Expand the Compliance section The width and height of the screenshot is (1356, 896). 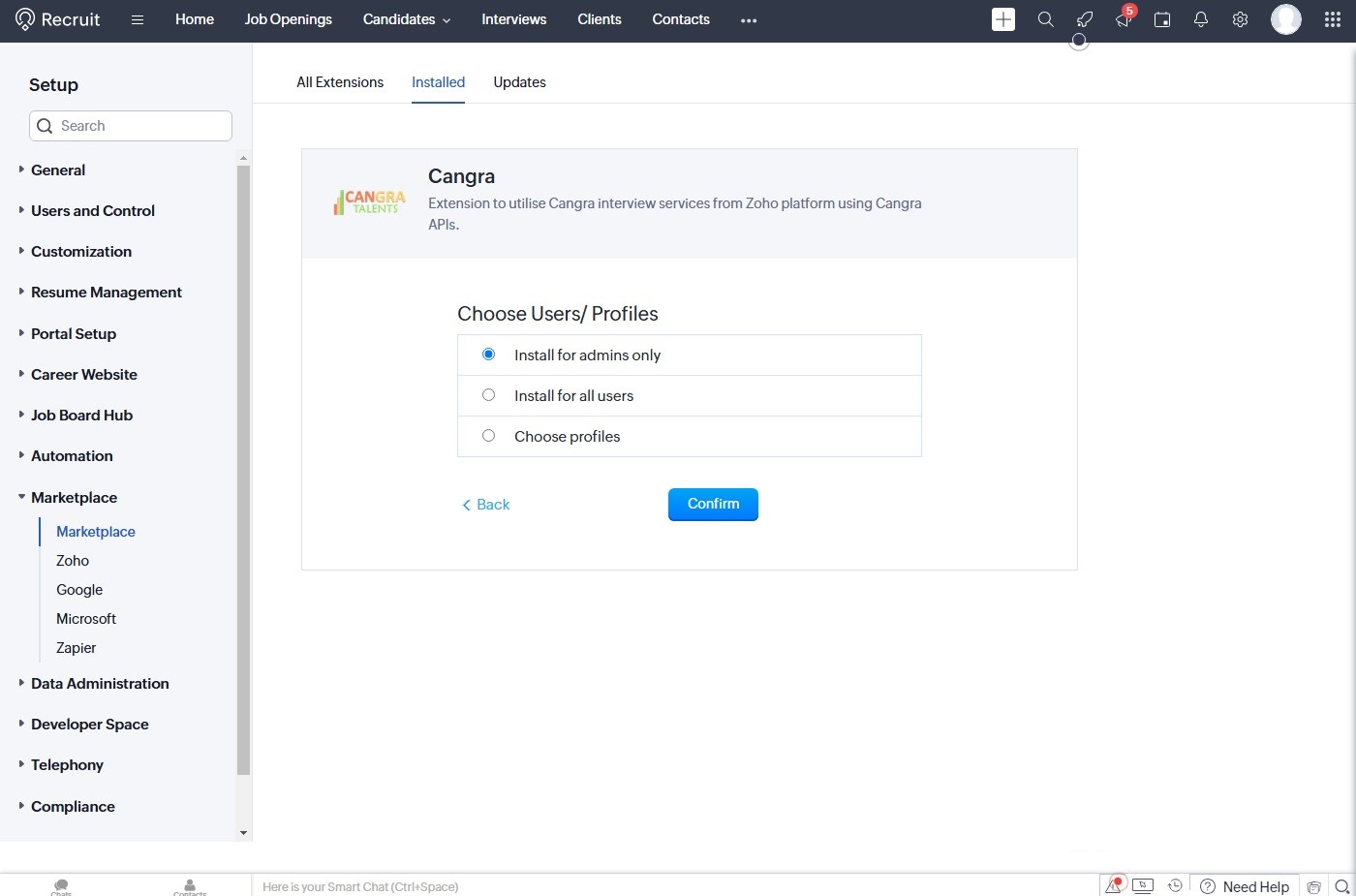73,806
